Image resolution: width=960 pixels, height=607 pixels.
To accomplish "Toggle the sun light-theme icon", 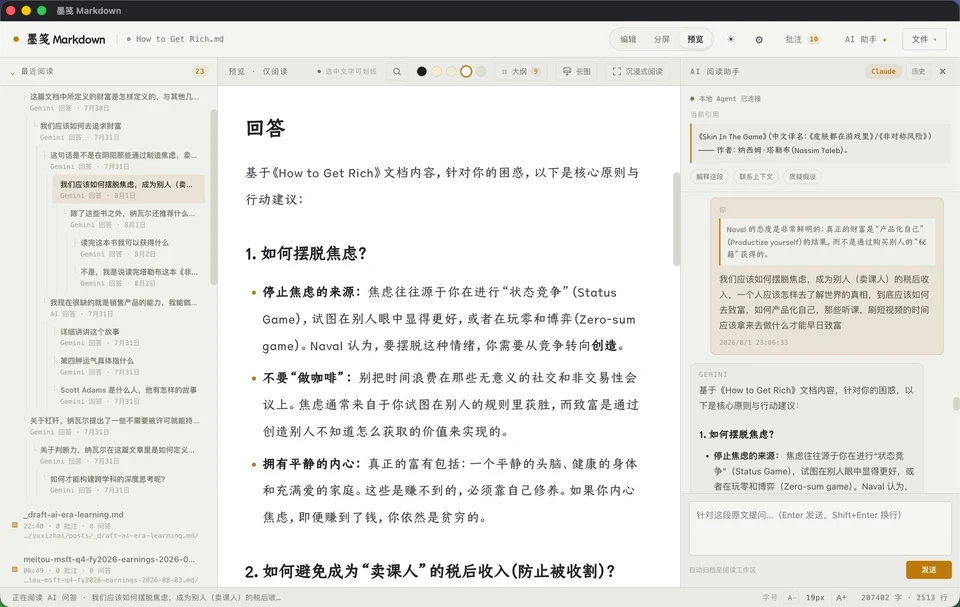I will pos(730,39).
